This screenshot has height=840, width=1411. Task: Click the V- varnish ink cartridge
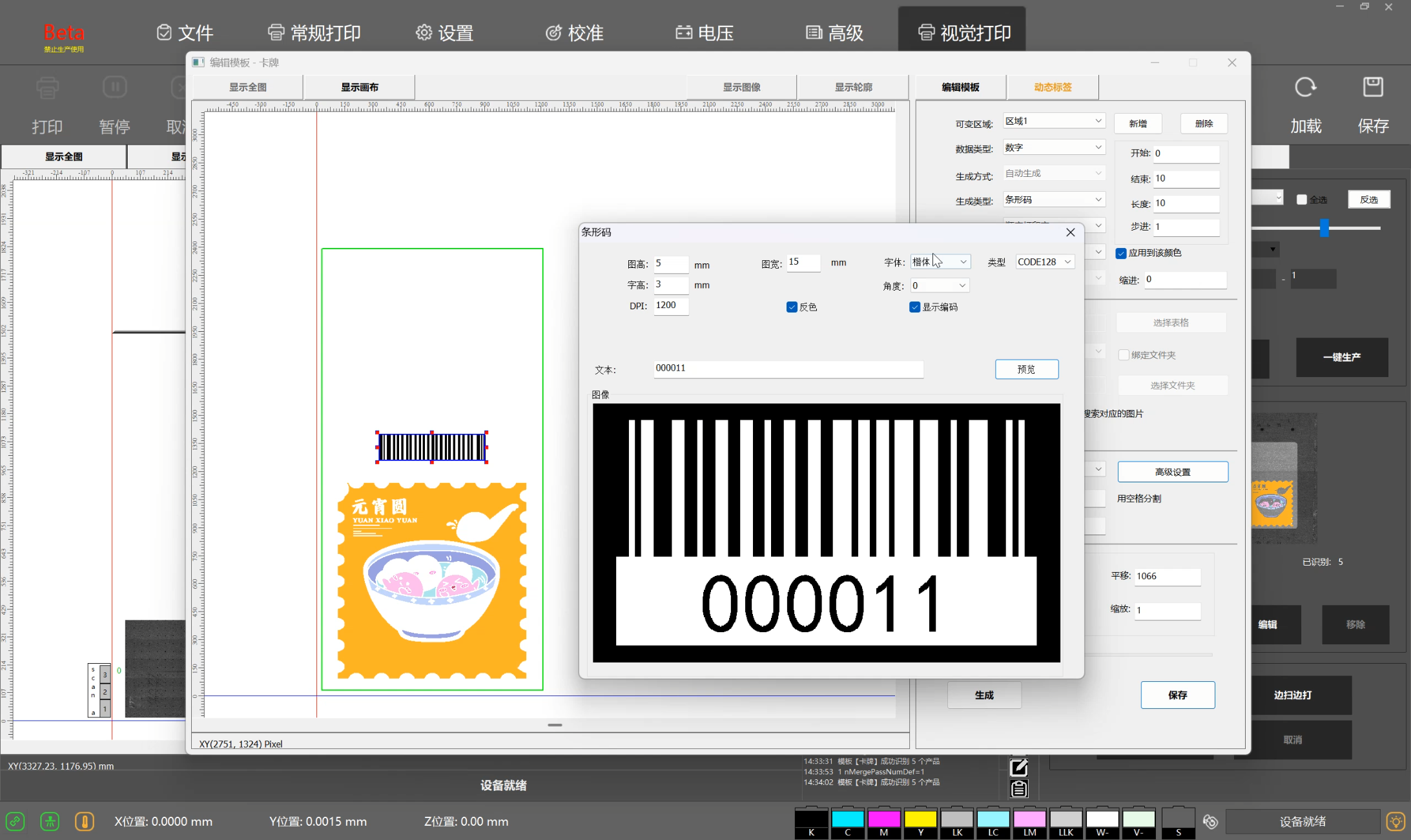(1138, 823)
